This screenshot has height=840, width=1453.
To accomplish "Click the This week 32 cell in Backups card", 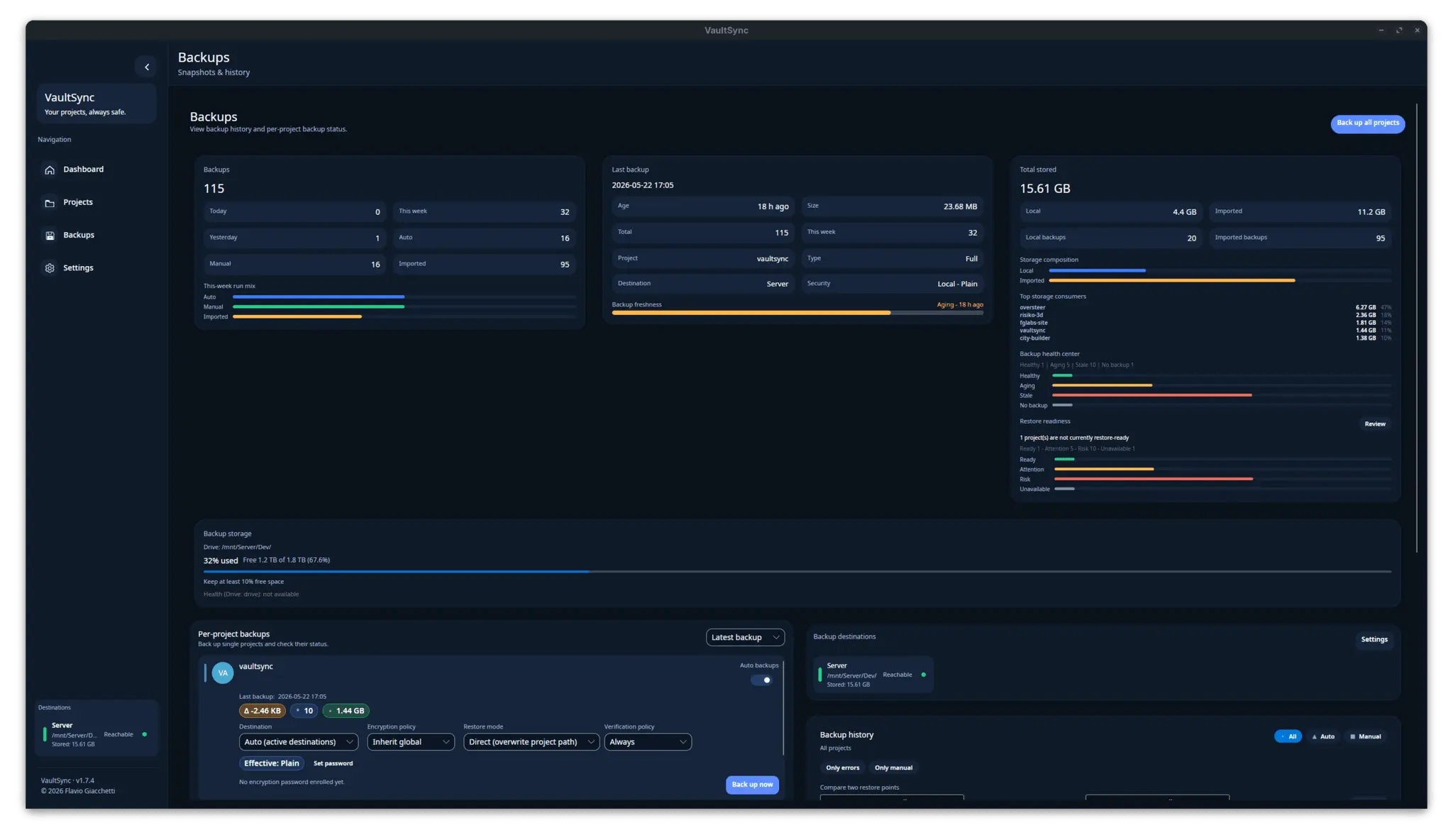I will click(484, 212).
